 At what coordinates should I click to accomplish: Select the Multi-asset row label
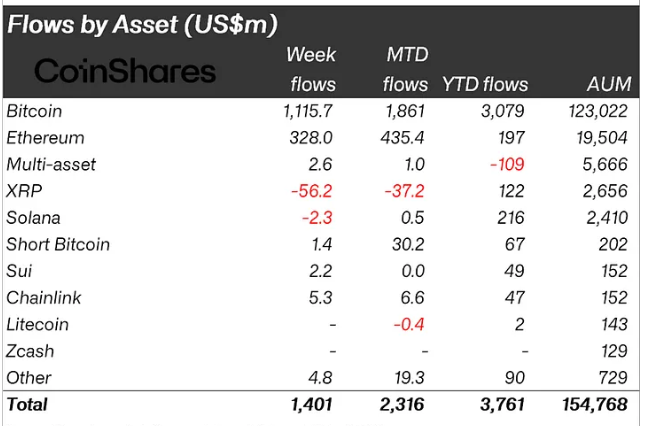click(50, 164)
